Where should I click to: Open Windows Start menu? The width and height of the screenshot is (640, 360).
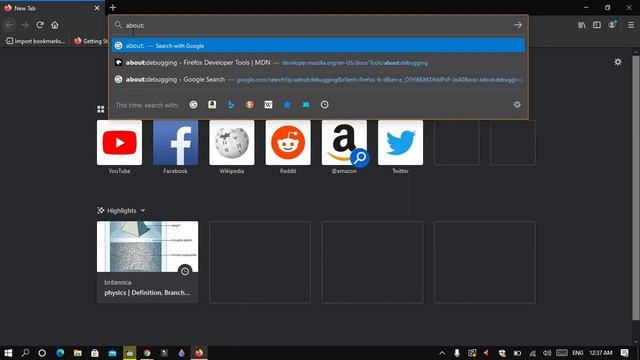(x=8, y=353)
